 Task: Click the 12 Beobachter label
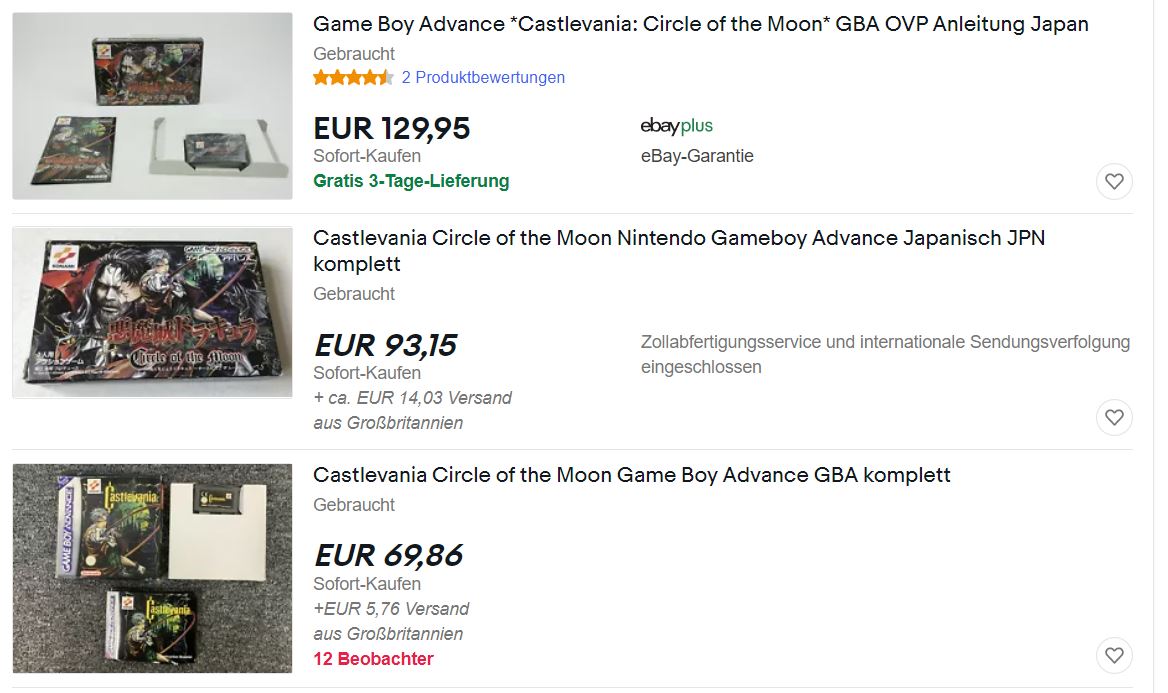373,659
